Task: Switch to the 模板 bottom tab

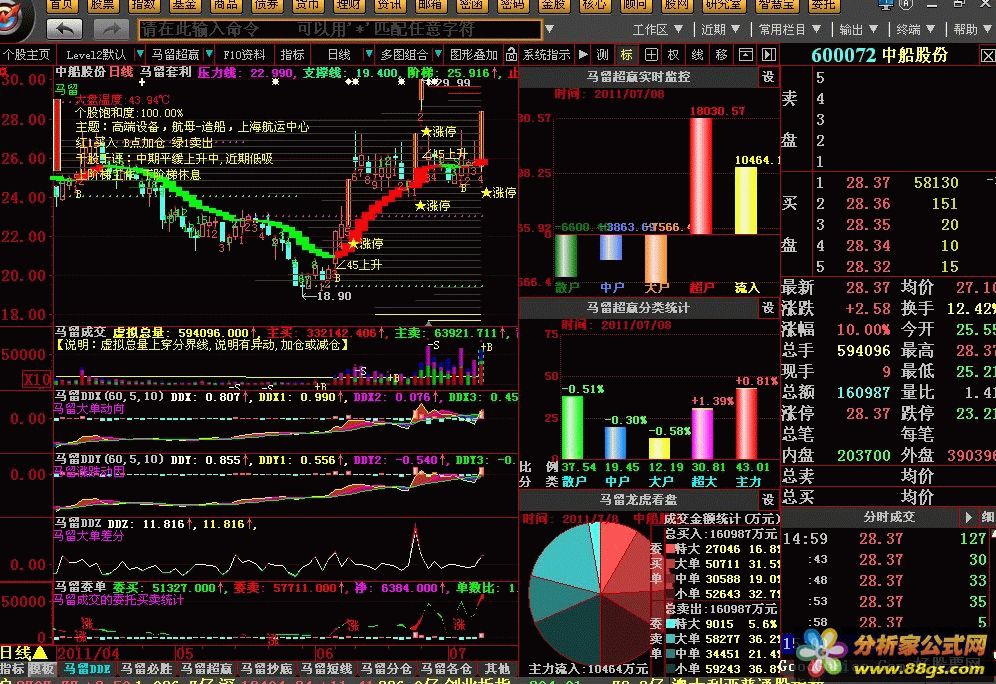Action: pos(42,668)
